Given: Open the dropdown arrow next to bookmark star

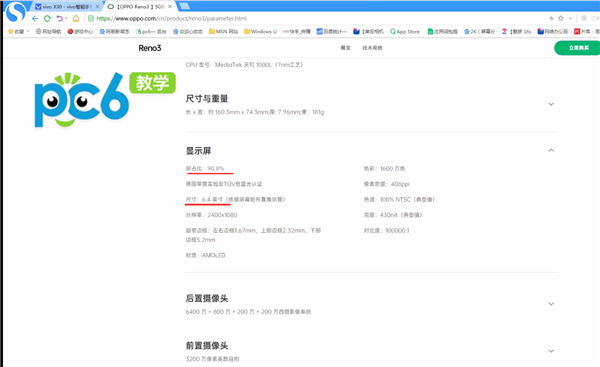Looking at the screenshot, I should (x=570, y=18).
